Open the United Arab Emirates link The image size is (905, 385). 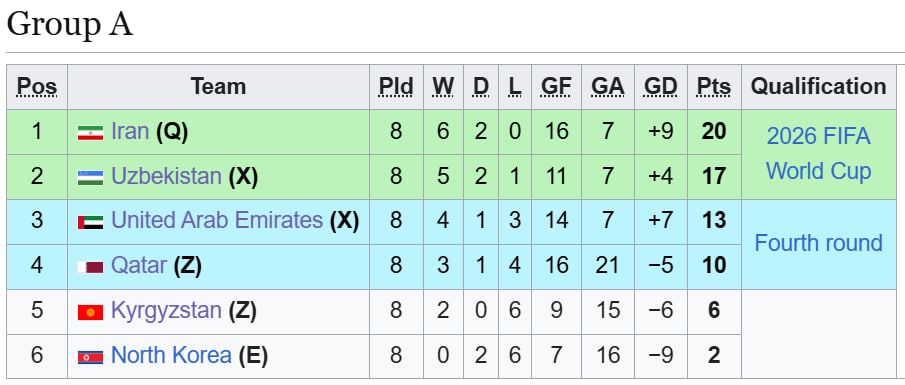216,220
